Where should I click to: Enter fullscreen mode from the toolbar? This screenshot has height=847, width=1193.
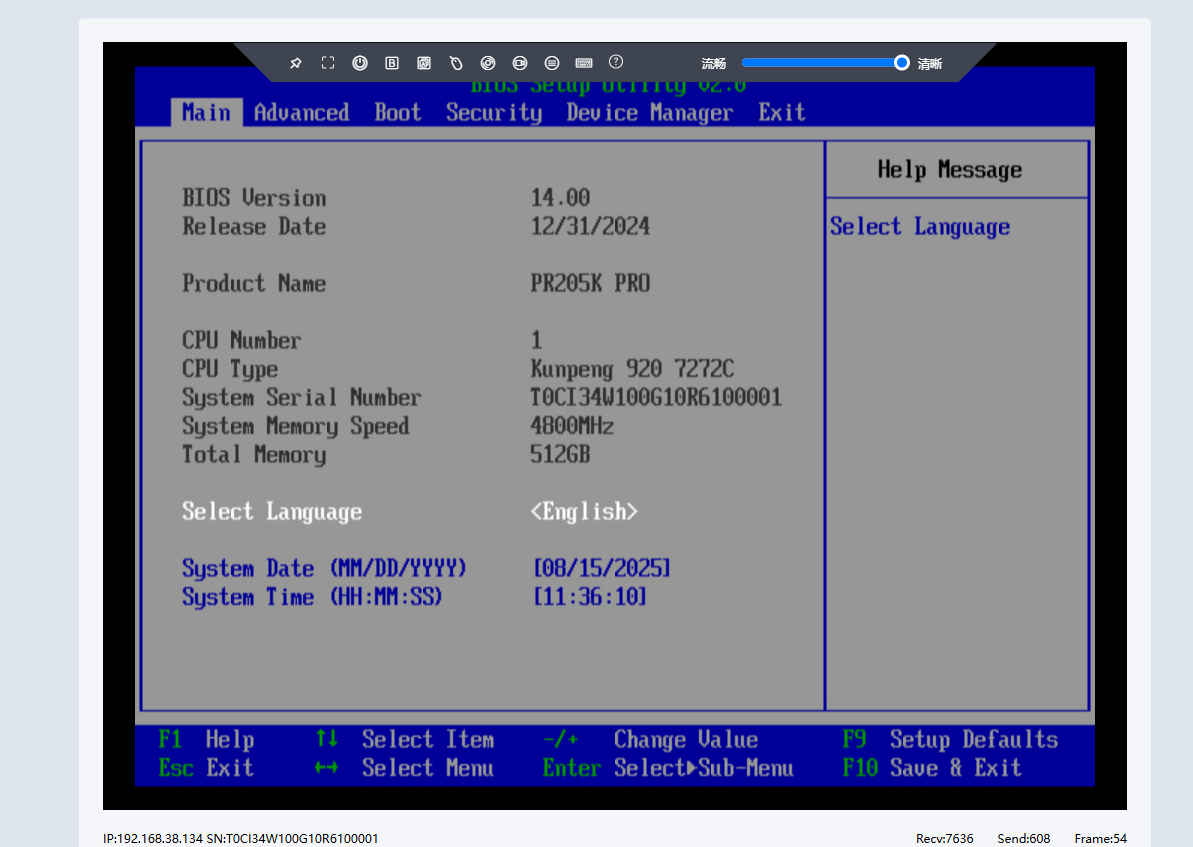(x=327, y=62)
